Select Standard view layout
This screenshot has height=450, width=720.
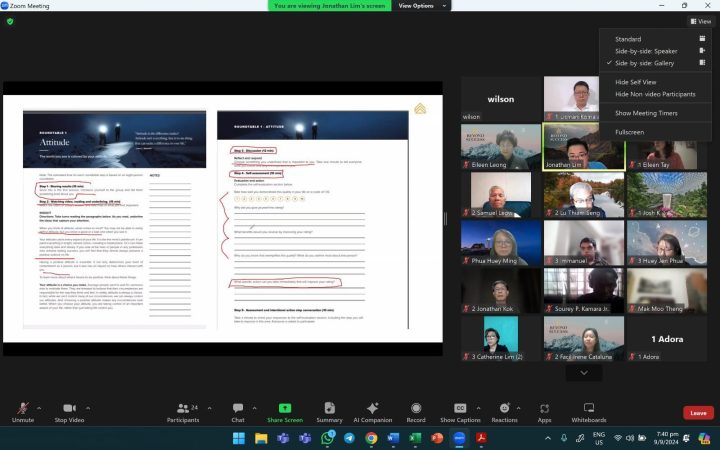(628, 39)
